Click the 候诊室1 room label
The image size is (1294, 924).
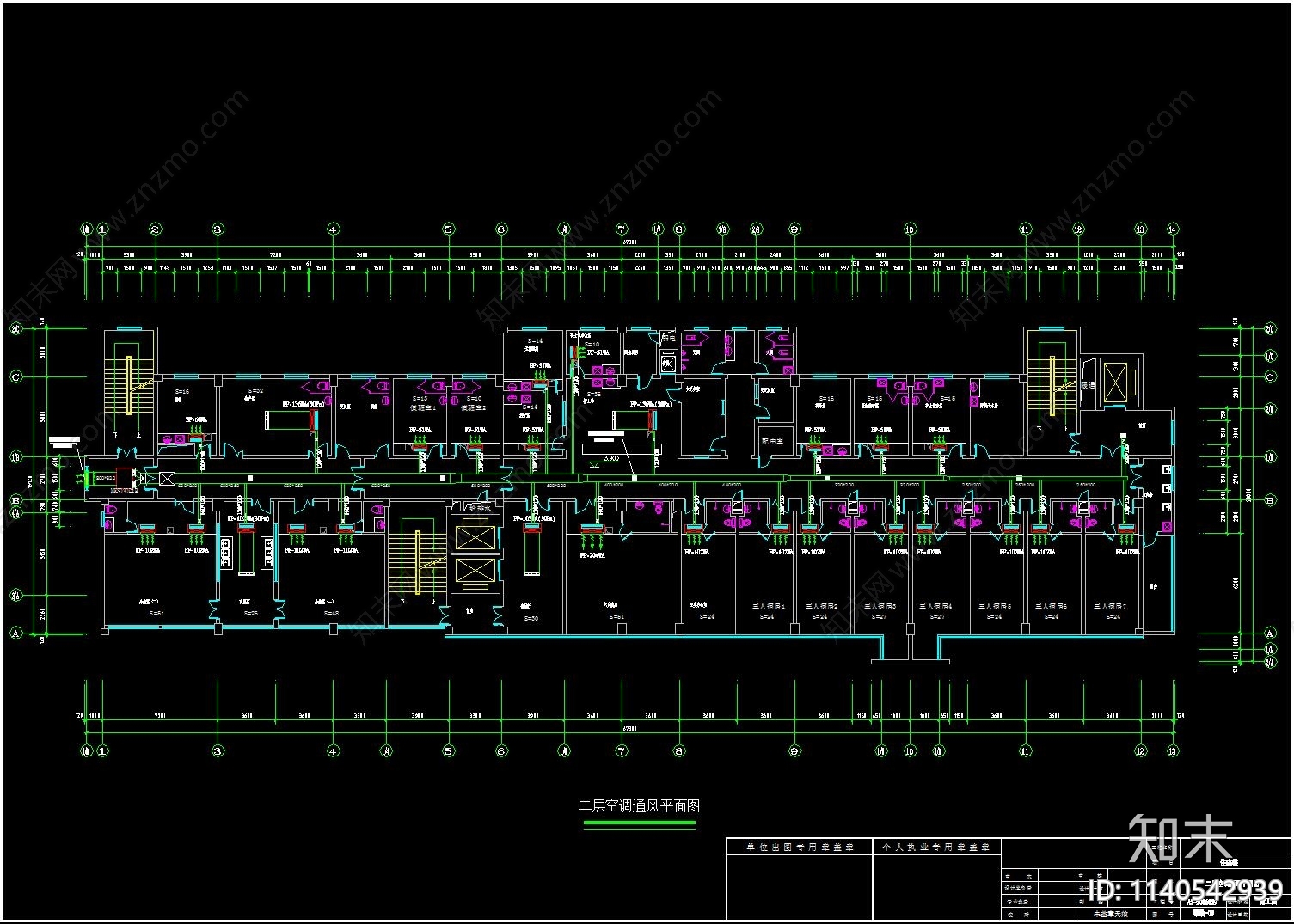[x=422, y=407]
